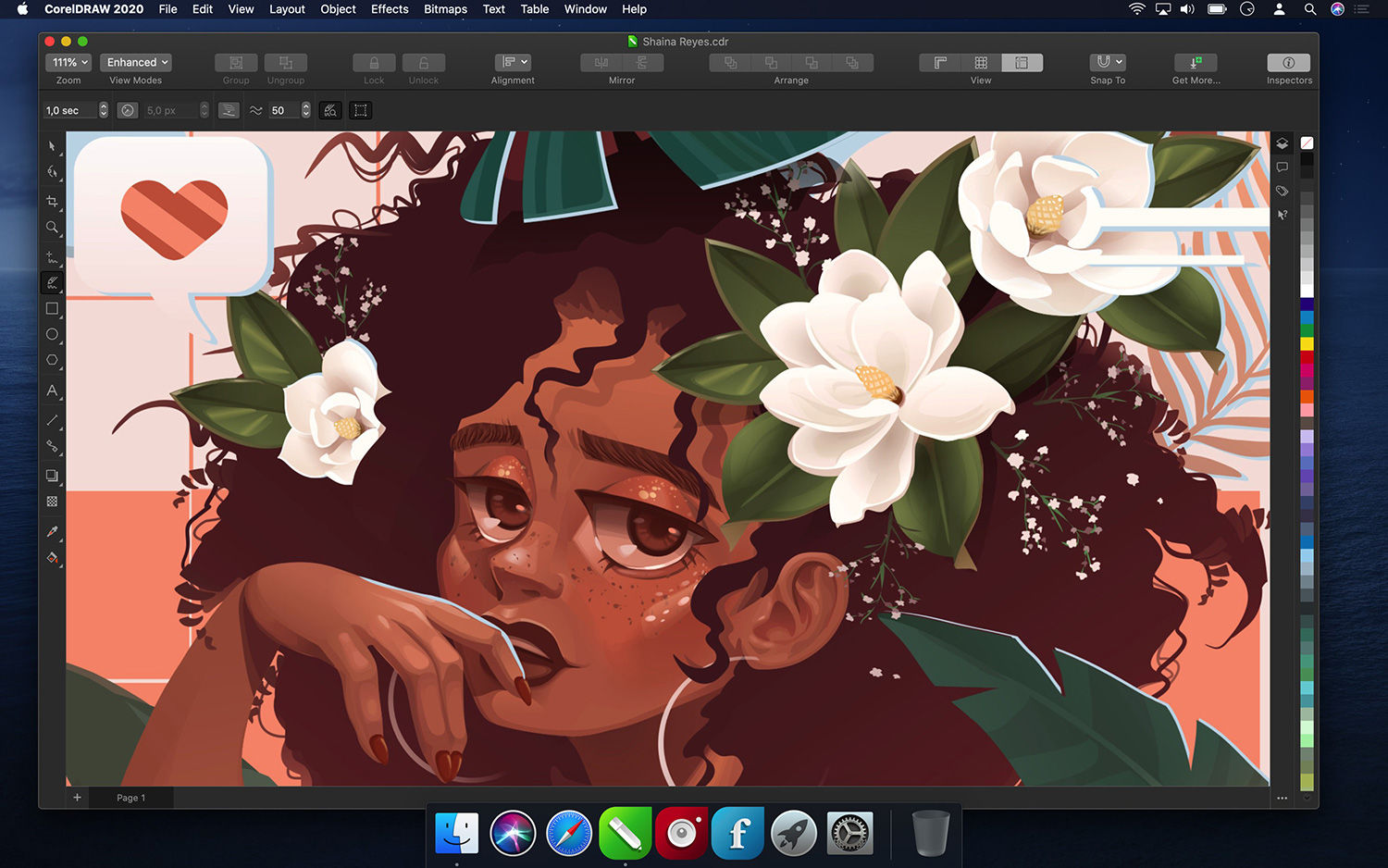The image size is (1388, 868).
Task: Choose the Ellipse tool
Action: point(52,335)
